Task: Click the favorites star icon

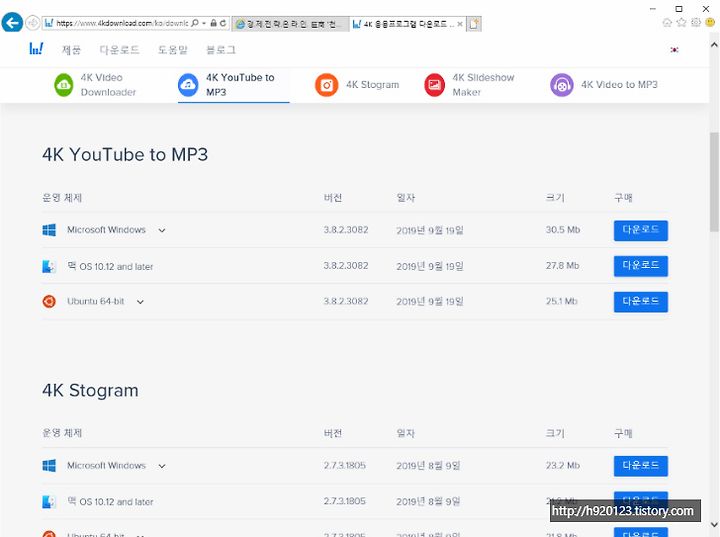Action: tap(681, 23)
